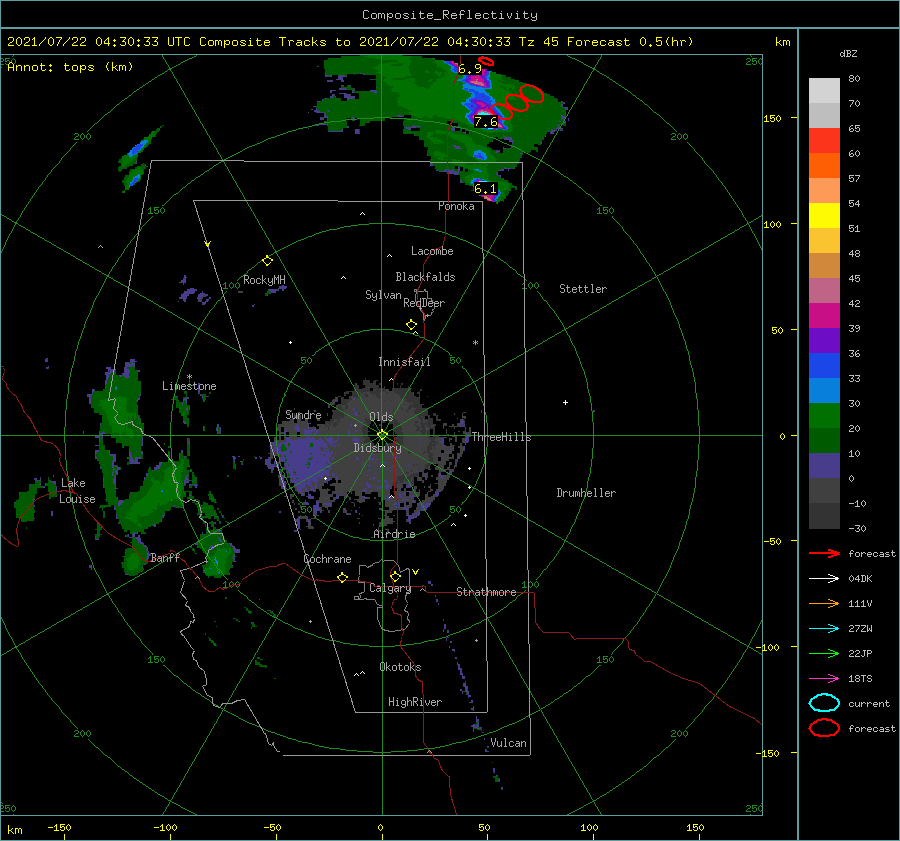
Task: Click the cyan 27ZW arrow in legend
Action: point(824,629)
